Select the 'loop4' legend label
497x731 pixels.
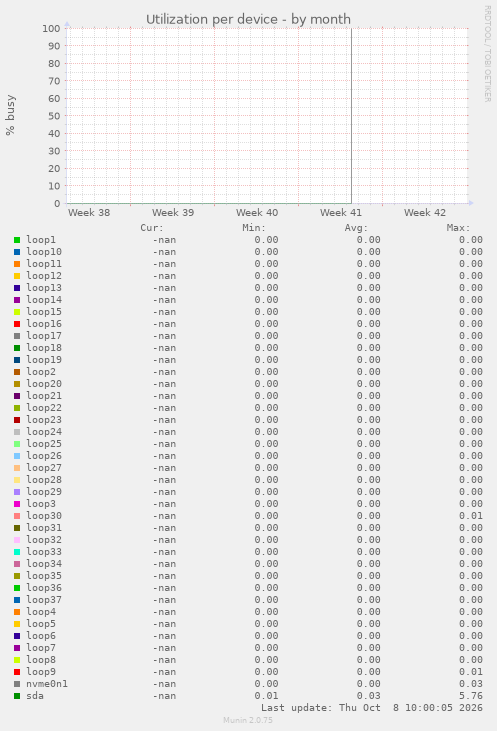[x=41, y=612]
